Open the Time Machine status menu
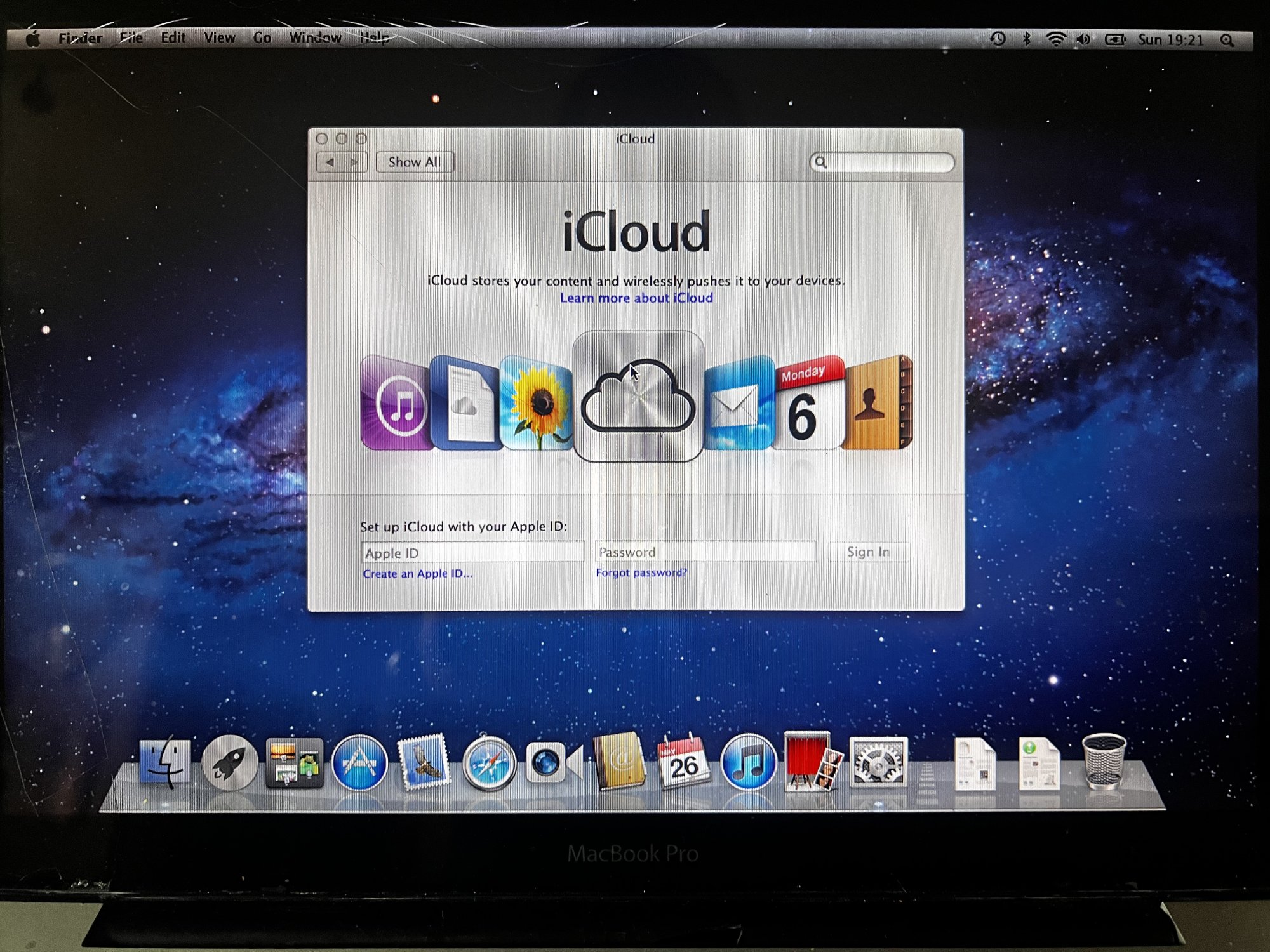 [x=998, y=39]
